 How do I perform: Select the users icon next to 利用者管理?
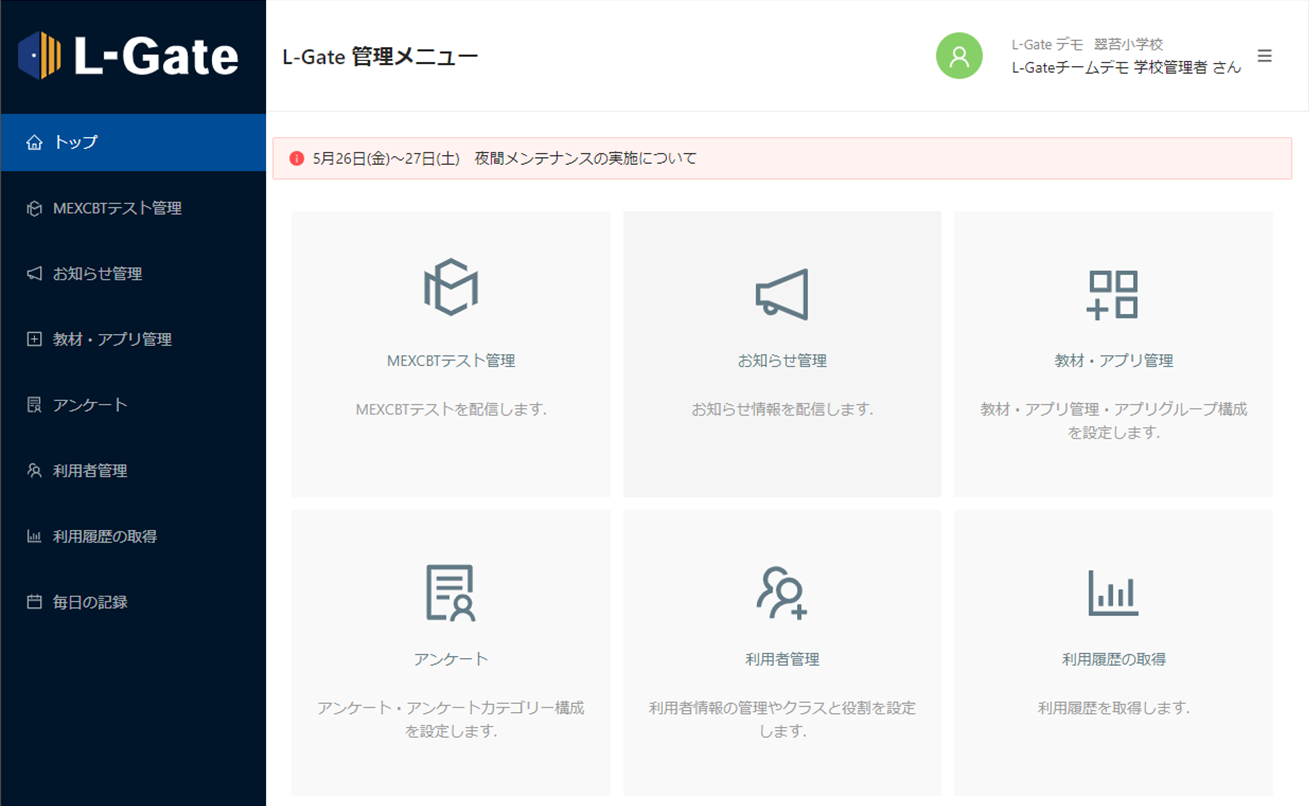coord(33,470)
